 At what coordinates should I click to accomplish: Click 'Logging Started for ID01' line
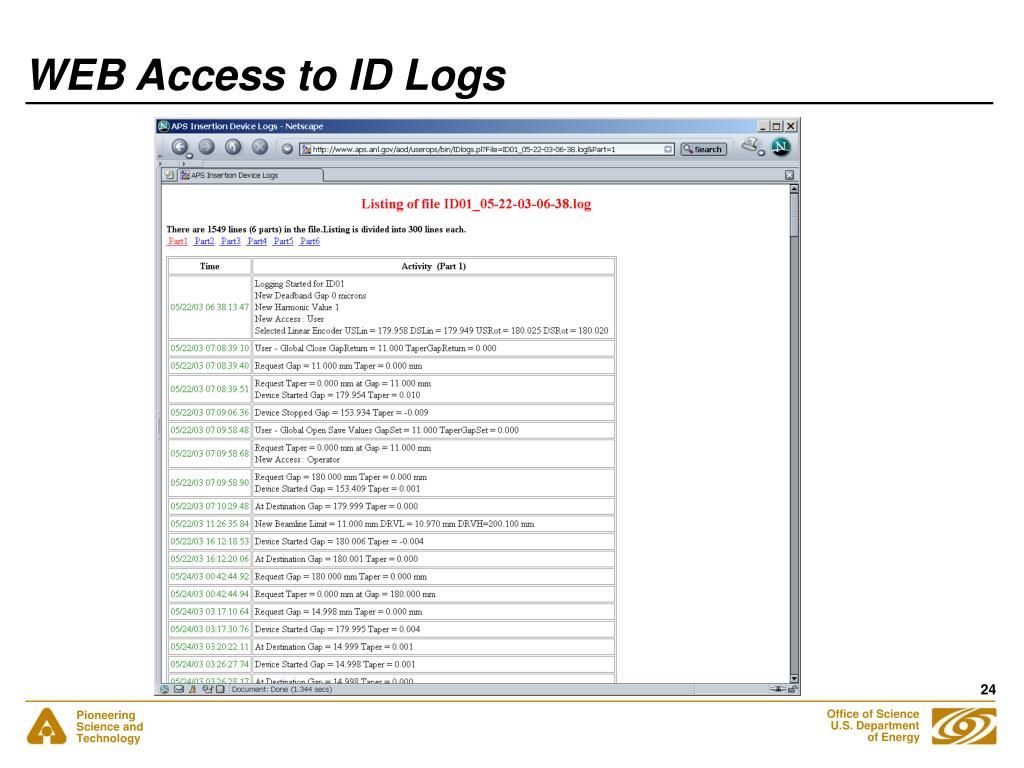[299, 283]
